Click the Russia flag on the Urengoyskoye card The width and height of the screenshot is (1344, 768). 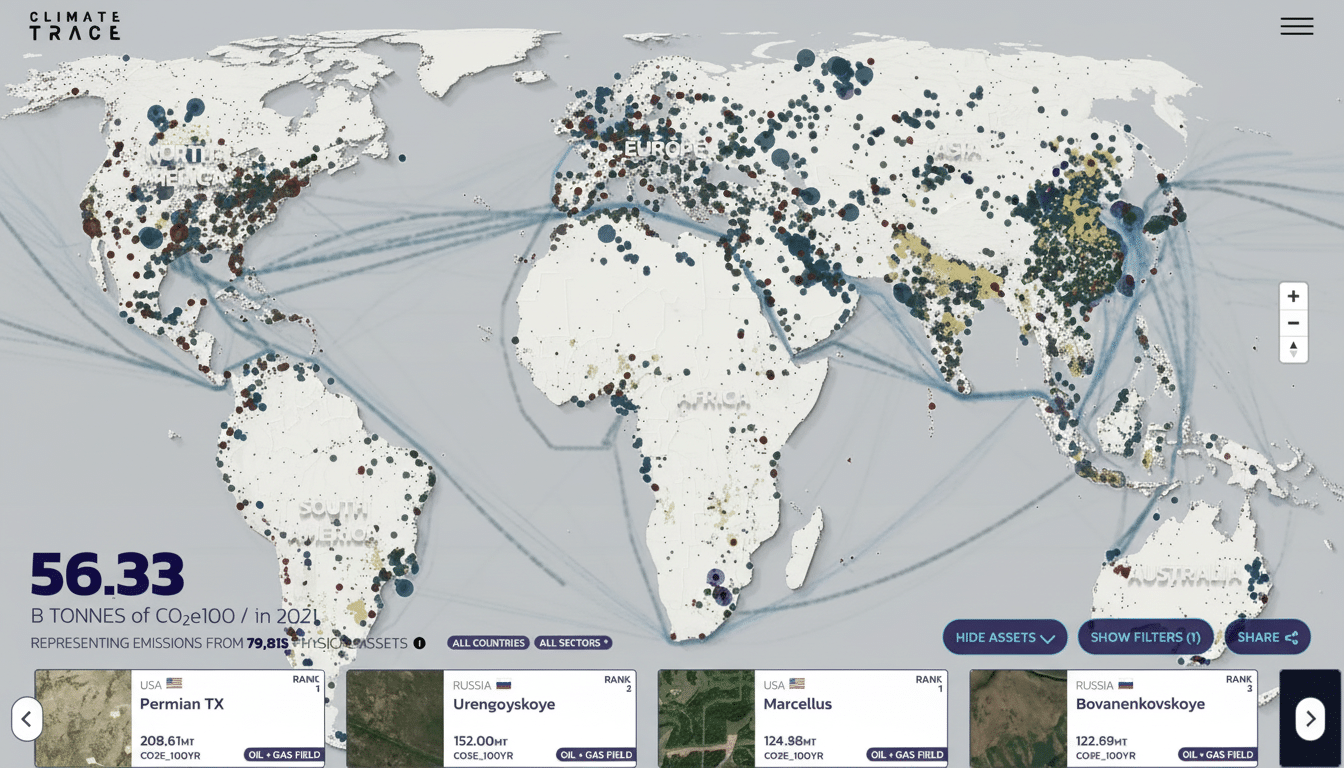coord(503,684)
